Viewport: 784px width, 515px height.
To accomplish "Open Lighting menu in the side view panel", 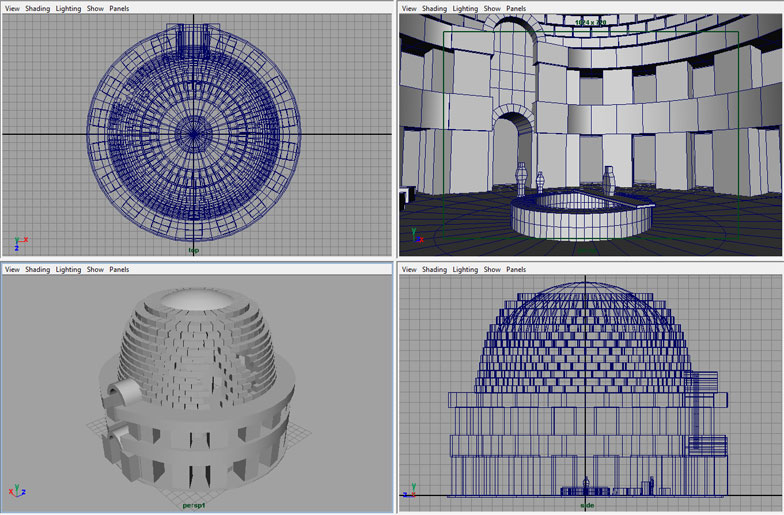I will click(x=465, y=269).
